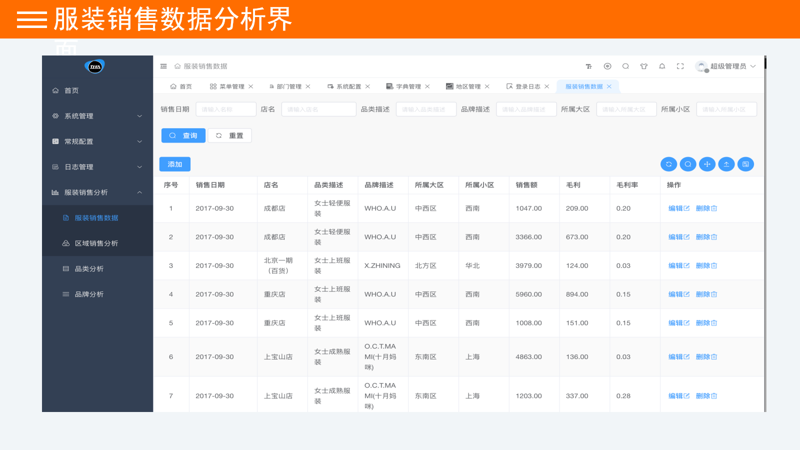Click the refresh round button above table
The image size is (800, 450).
[x=669, y=164]
